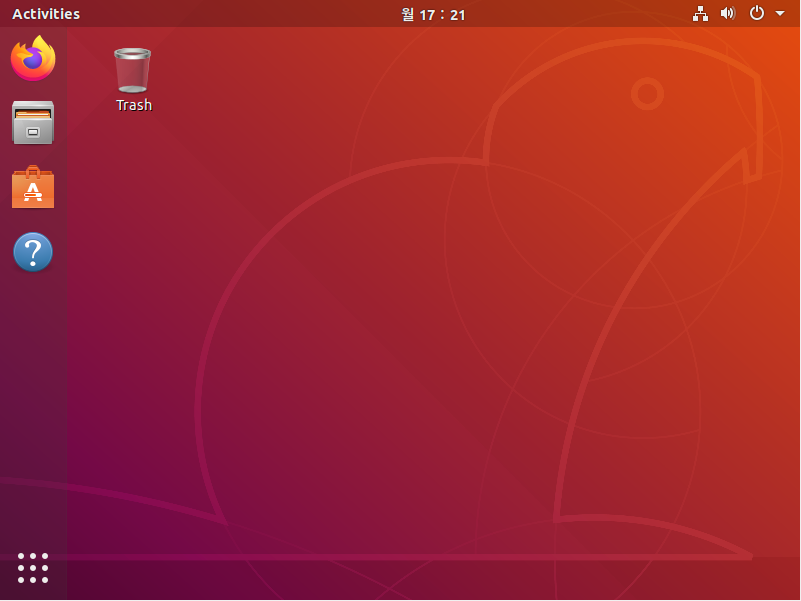Click the power icon in top bar
Image resolution: width=801 pixels, height=601 pixels.
(757, 13)
